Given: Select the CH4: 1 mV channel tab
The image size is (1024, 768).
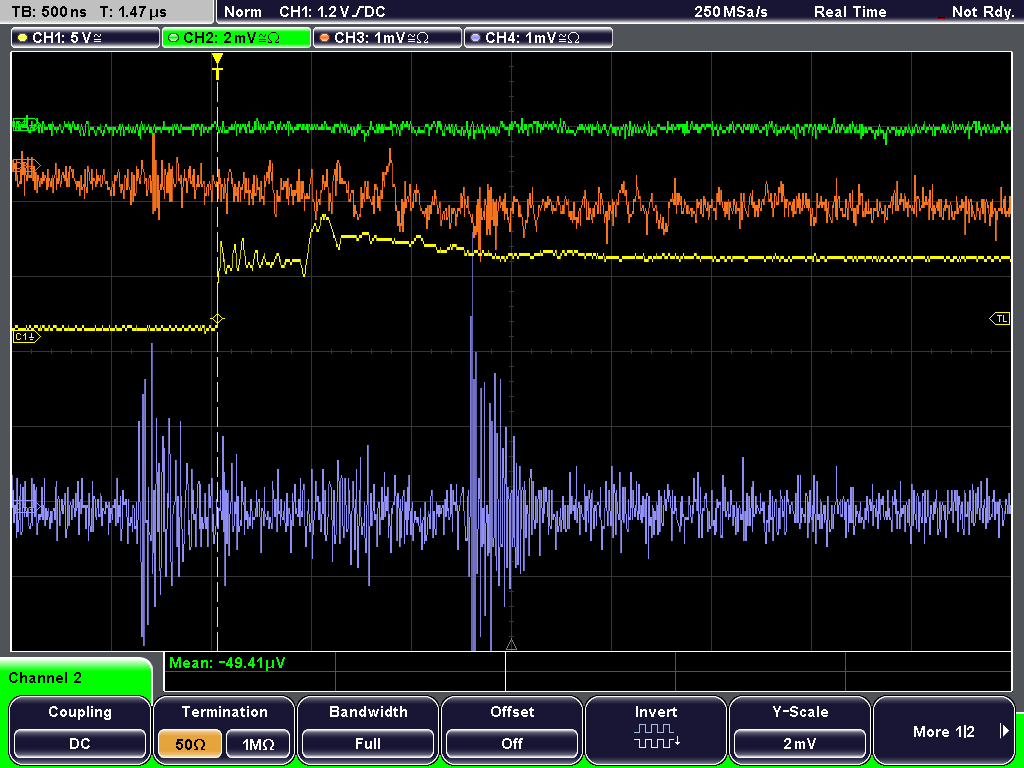Looking at the screenshot, I should tap(538, 37).
